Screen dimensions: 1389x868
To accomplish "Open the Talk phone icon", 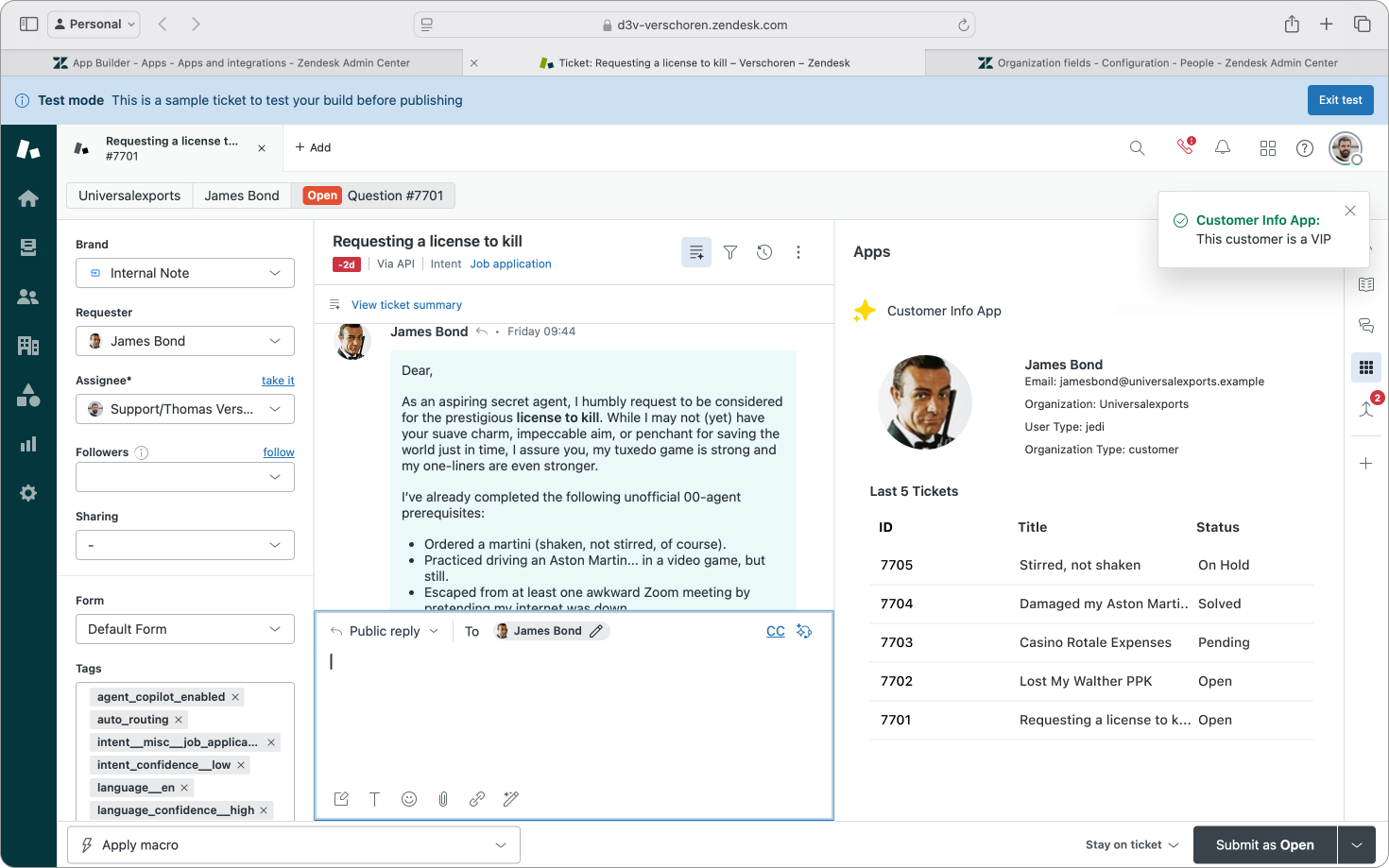I will [x=1185, y=146].
